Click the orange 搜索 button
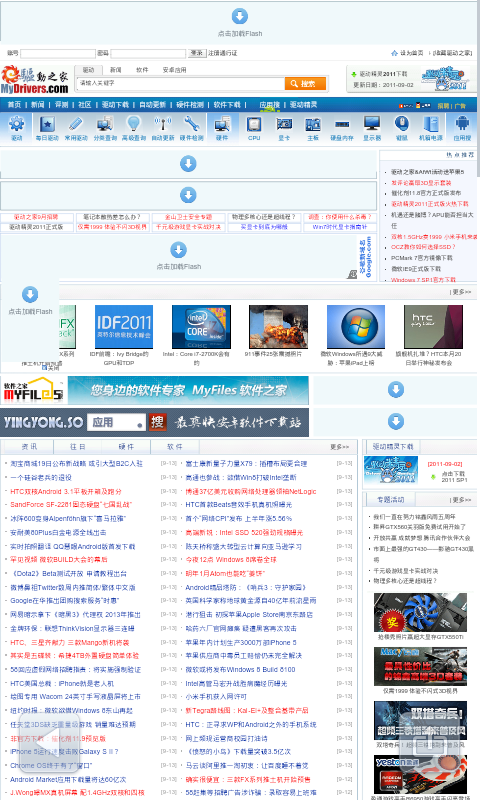Viewport: 480px width, 800px height. pos(305,84)
